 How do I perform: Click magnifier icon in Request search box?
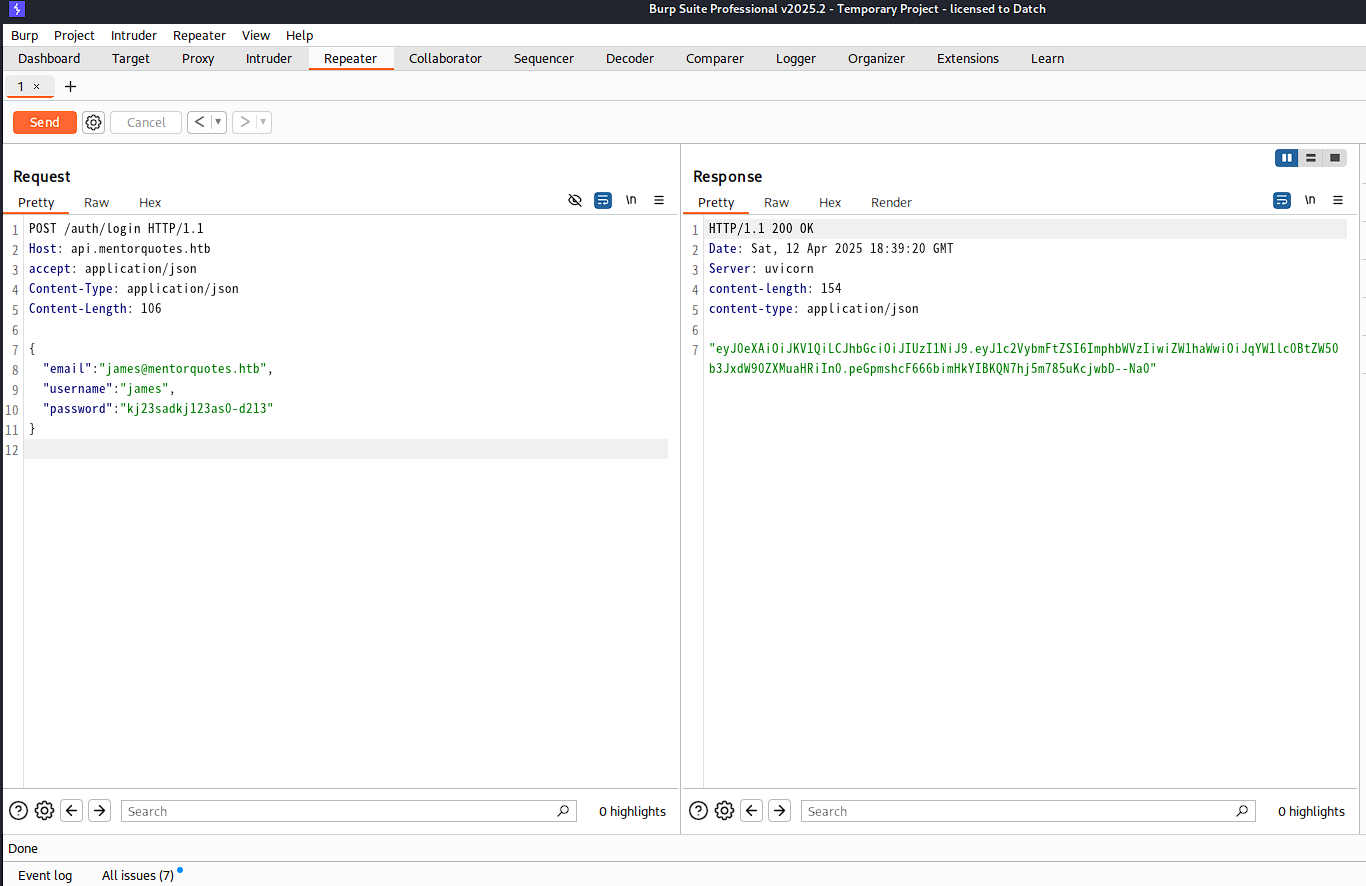click(563, 811)
